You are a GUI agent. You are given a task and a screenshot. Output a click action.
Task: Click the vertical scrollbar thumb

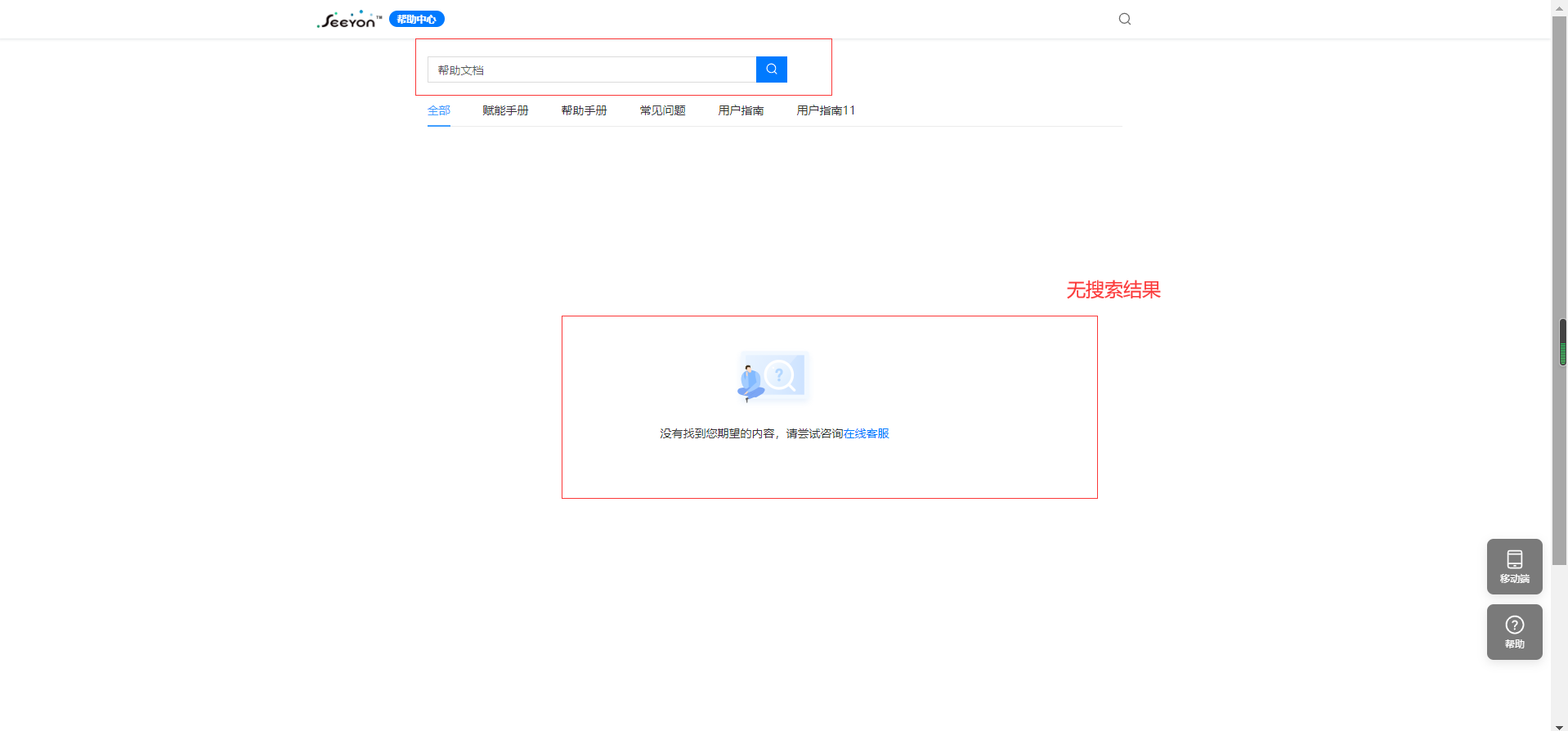click(x=1560, y=290)
